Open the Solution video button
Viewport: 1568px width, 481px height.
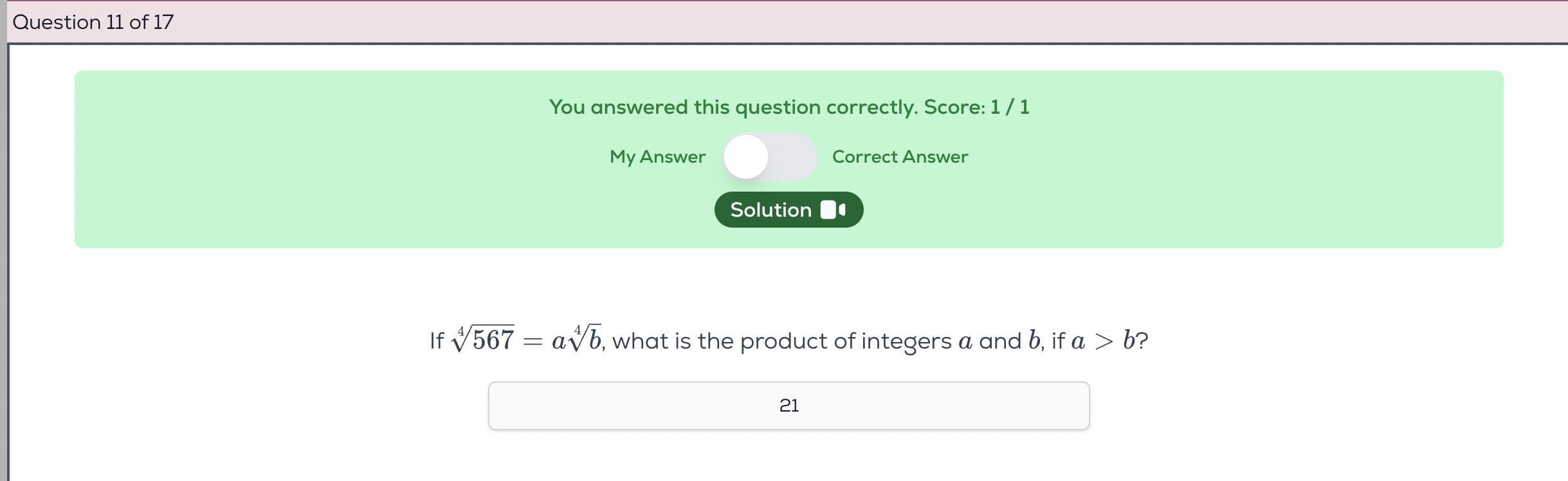click(x=789, y=210)
